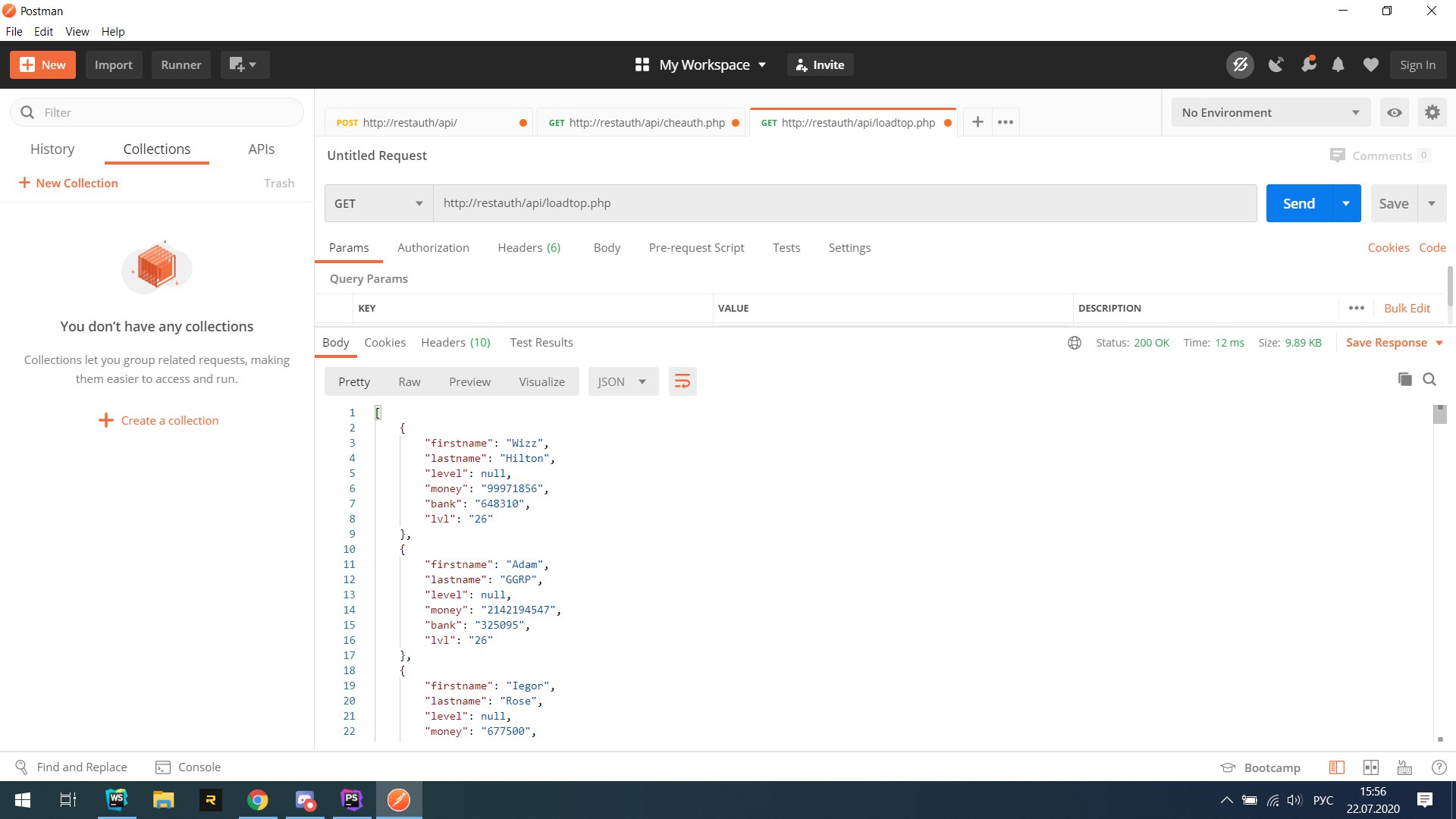Open the settings wrench icon
1456x819 pixels.
pos(1308,64)
